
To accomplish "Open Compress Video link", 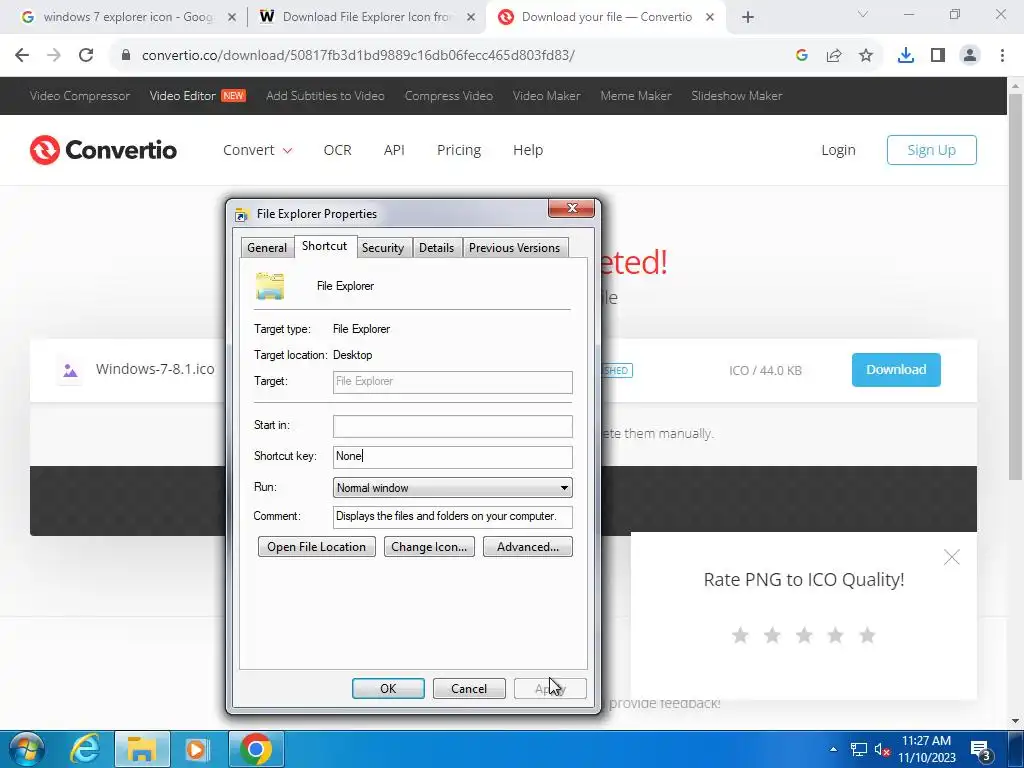I will point(449,96).
